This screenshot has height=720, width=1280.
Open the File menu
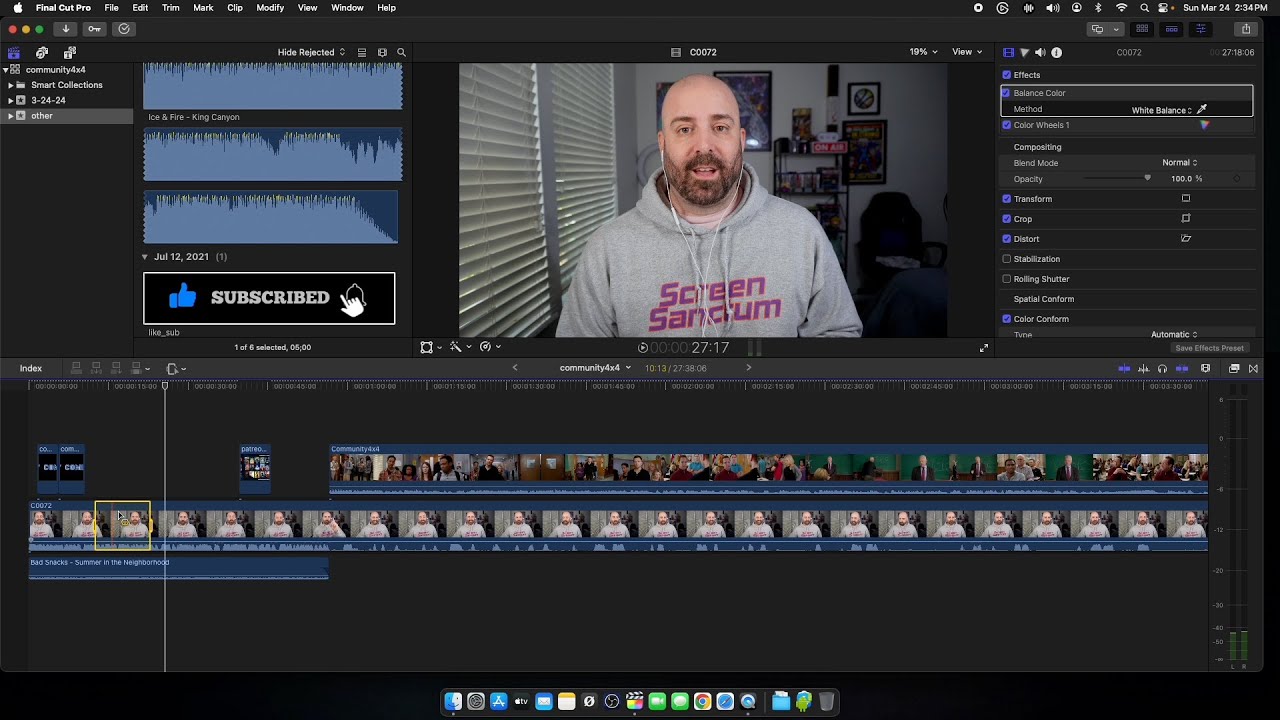[x=111, y=8]
